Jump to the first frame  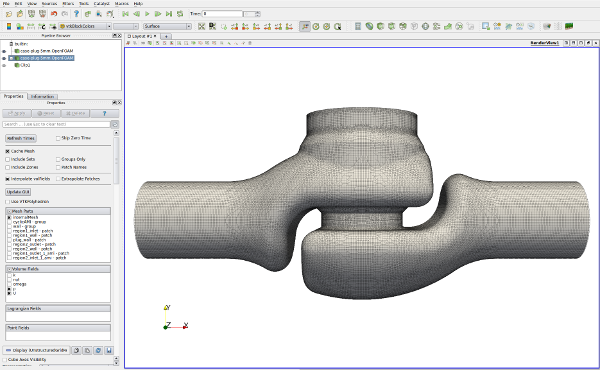(125, 14)
